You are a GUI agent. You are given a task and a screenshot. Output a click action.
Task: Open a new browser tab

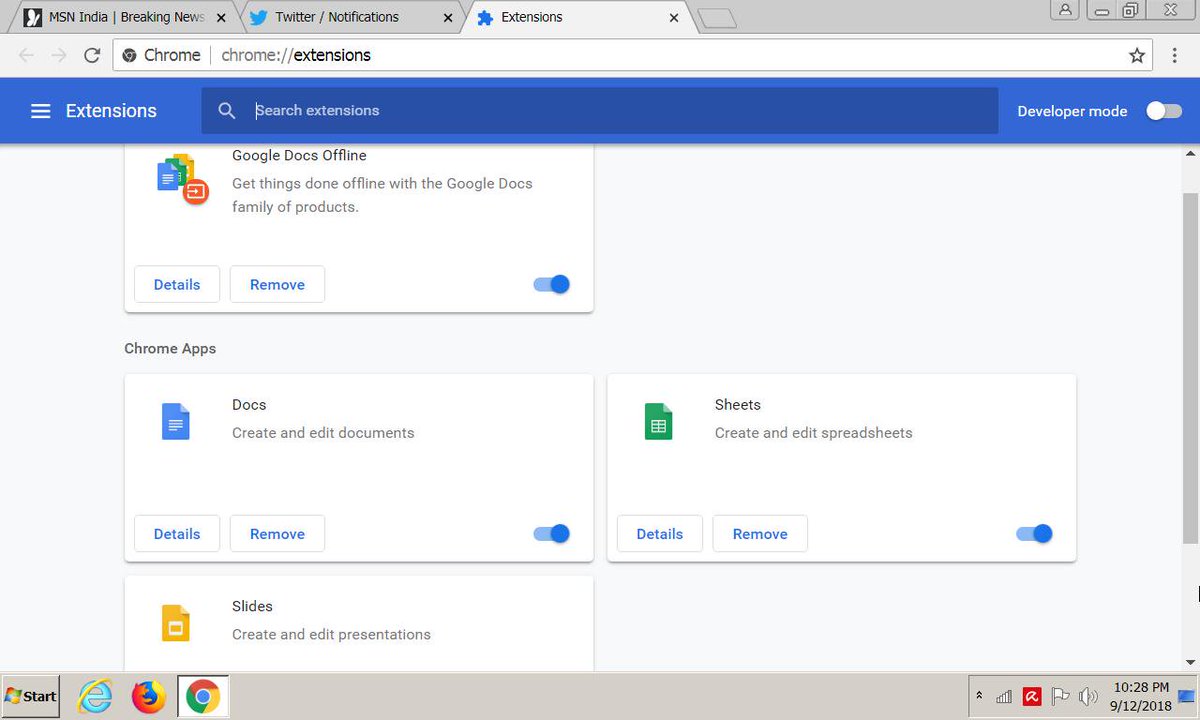click(716, 18)
